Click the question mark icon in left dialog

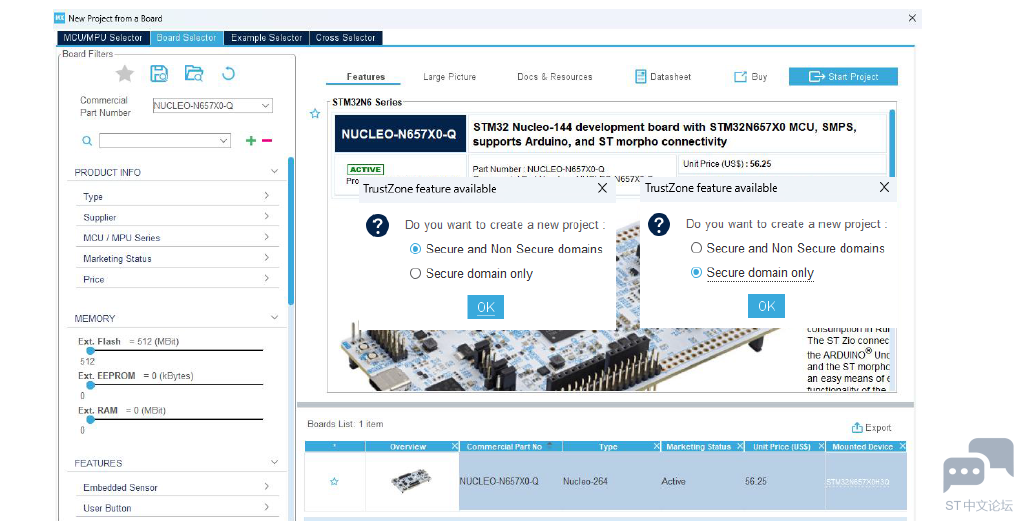point(377,226)
